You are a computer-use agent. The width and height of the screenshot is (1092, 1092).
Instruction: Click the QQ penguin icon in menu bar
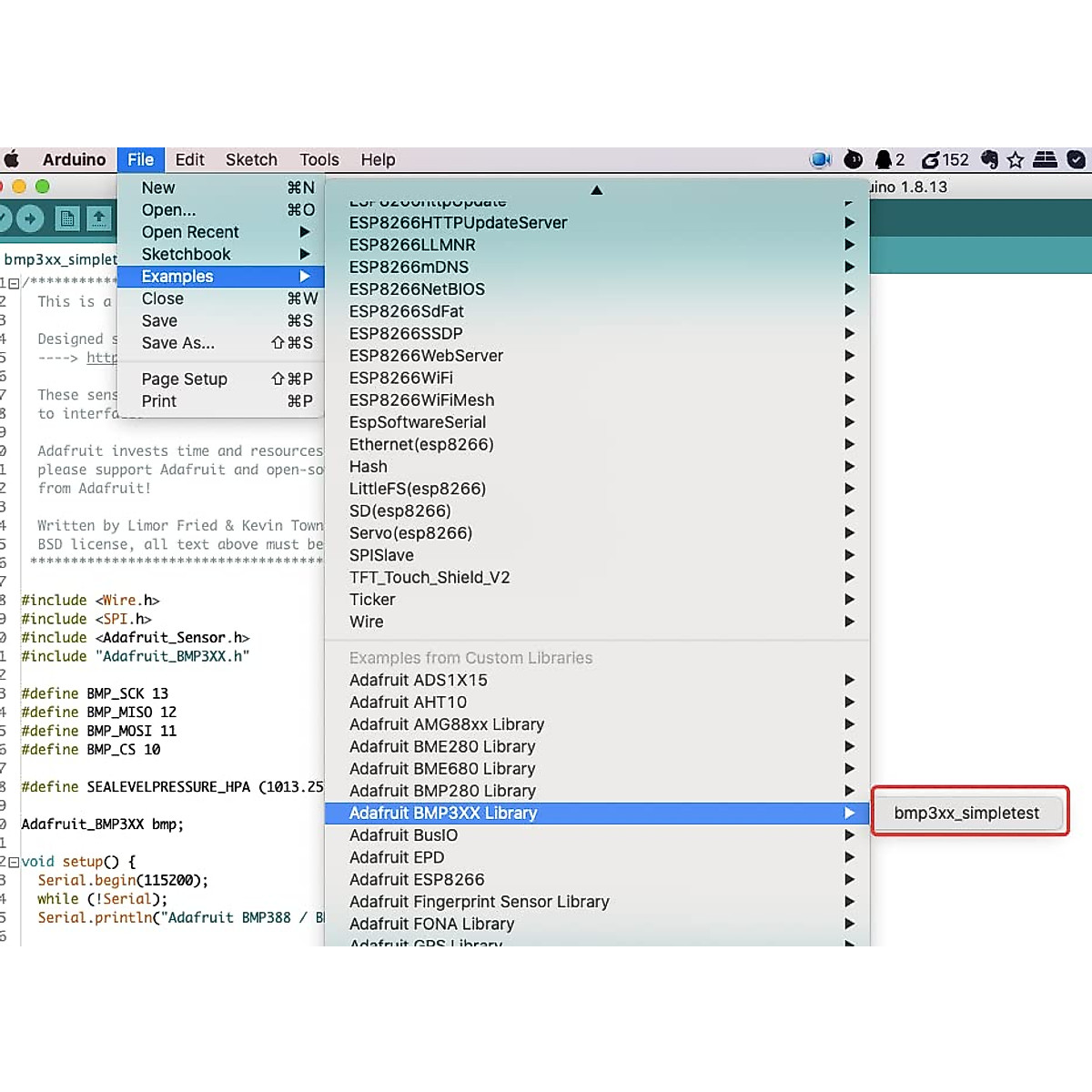click(883, 160)
